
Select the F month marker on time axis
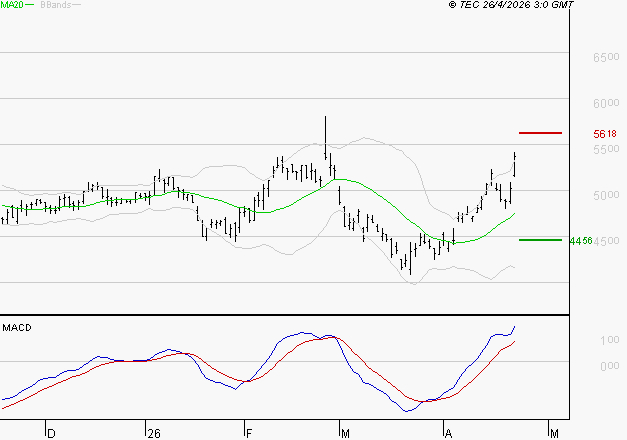point(248,433)
